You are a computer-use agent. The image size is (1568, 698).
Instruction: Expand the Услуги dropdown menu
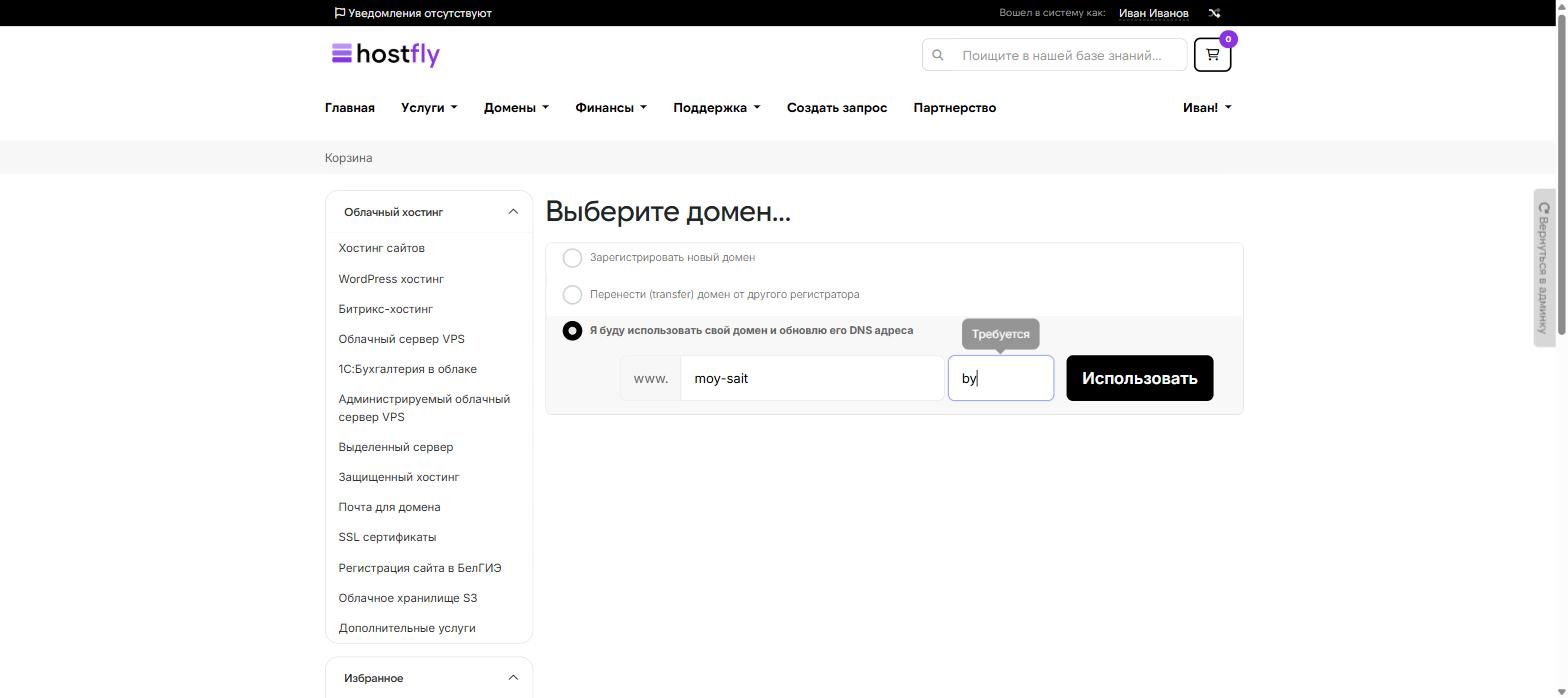(429, 108)
